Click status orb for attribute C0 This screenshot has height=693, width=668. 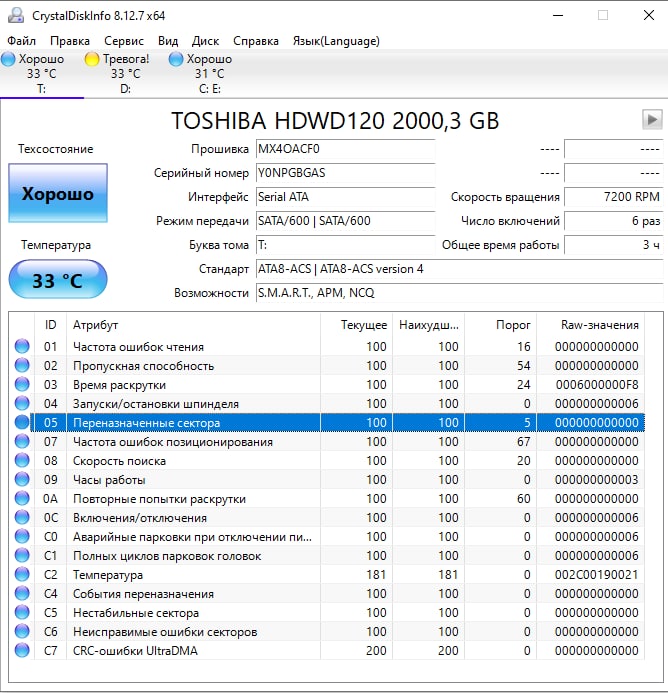[22, 536]
